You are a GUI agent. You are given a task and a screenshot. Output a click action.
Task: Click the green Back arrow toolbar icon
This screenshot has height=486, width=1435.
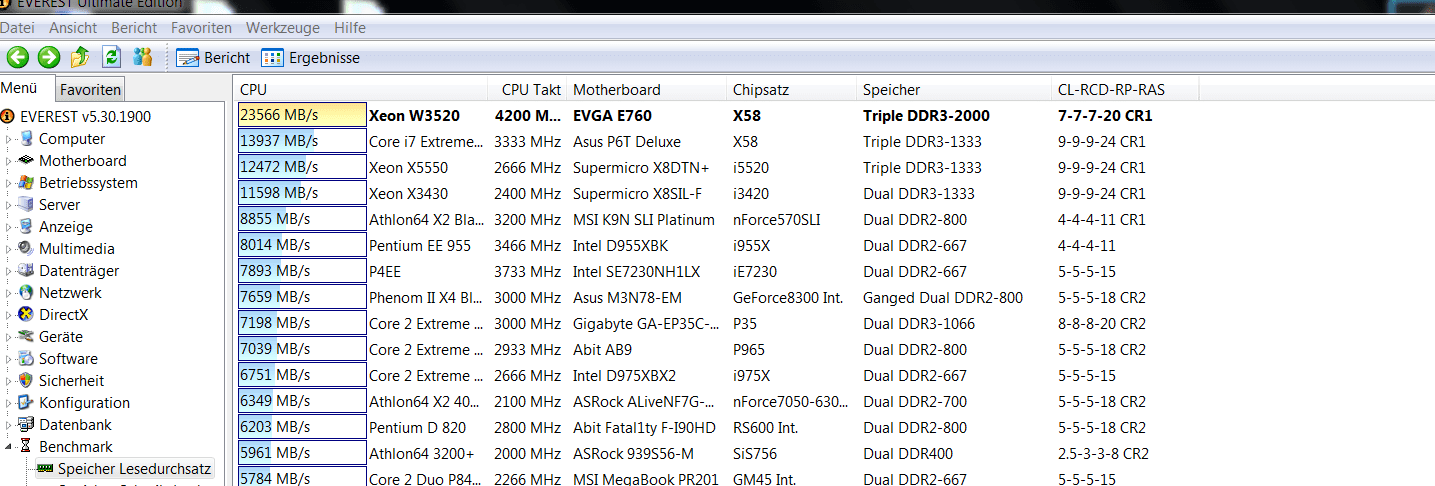(17, 57)
